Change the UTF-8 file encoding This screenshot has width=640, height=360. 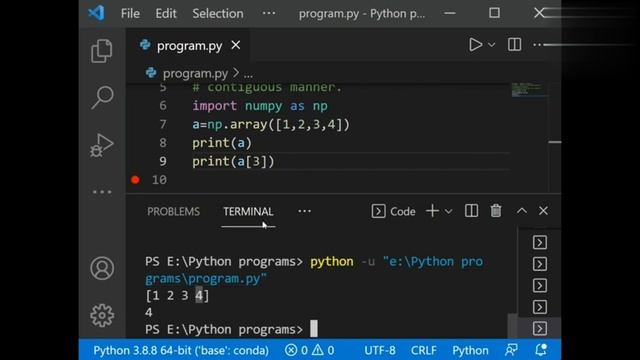pyautogui.click(x=380, y=350)
